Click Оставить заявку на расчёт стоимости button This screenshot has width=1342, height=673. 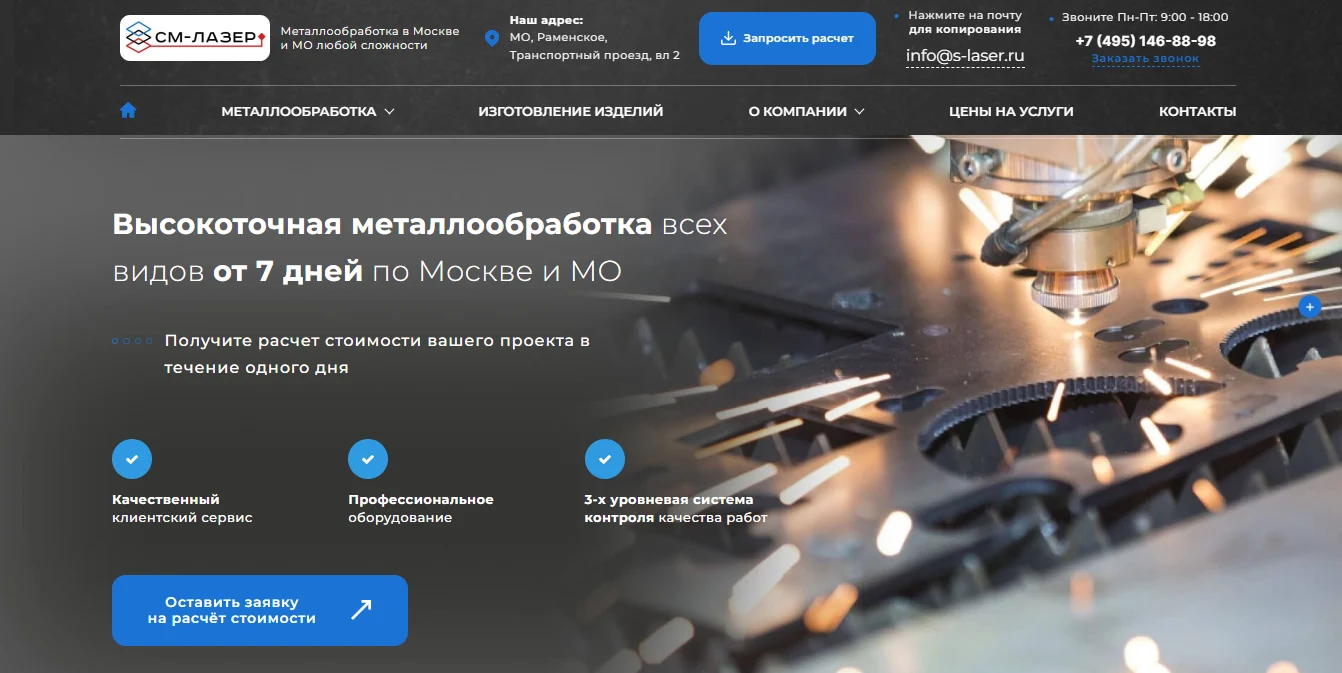coord(232,610)
